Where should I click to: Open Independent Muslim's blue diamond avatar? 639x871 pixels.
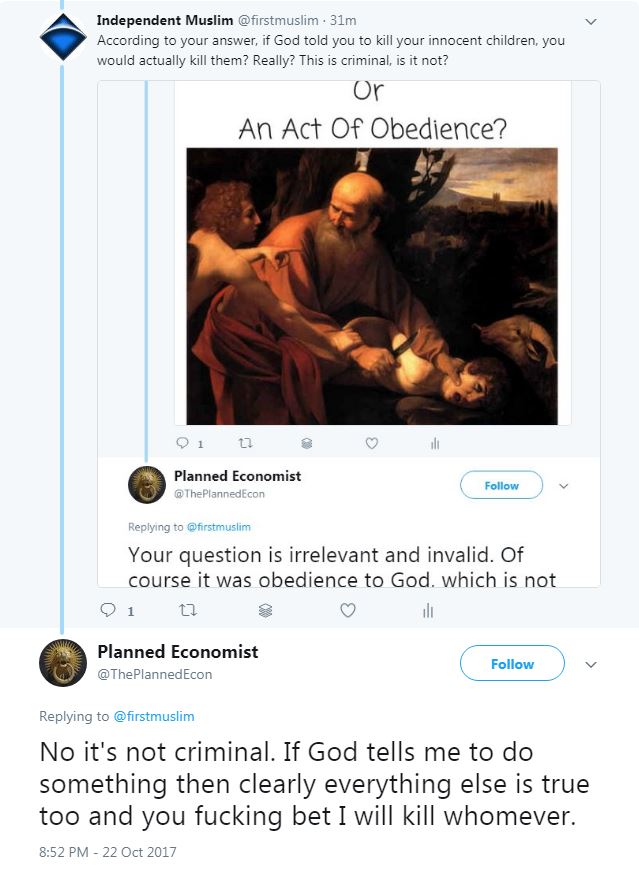click(x=60, y=37)
